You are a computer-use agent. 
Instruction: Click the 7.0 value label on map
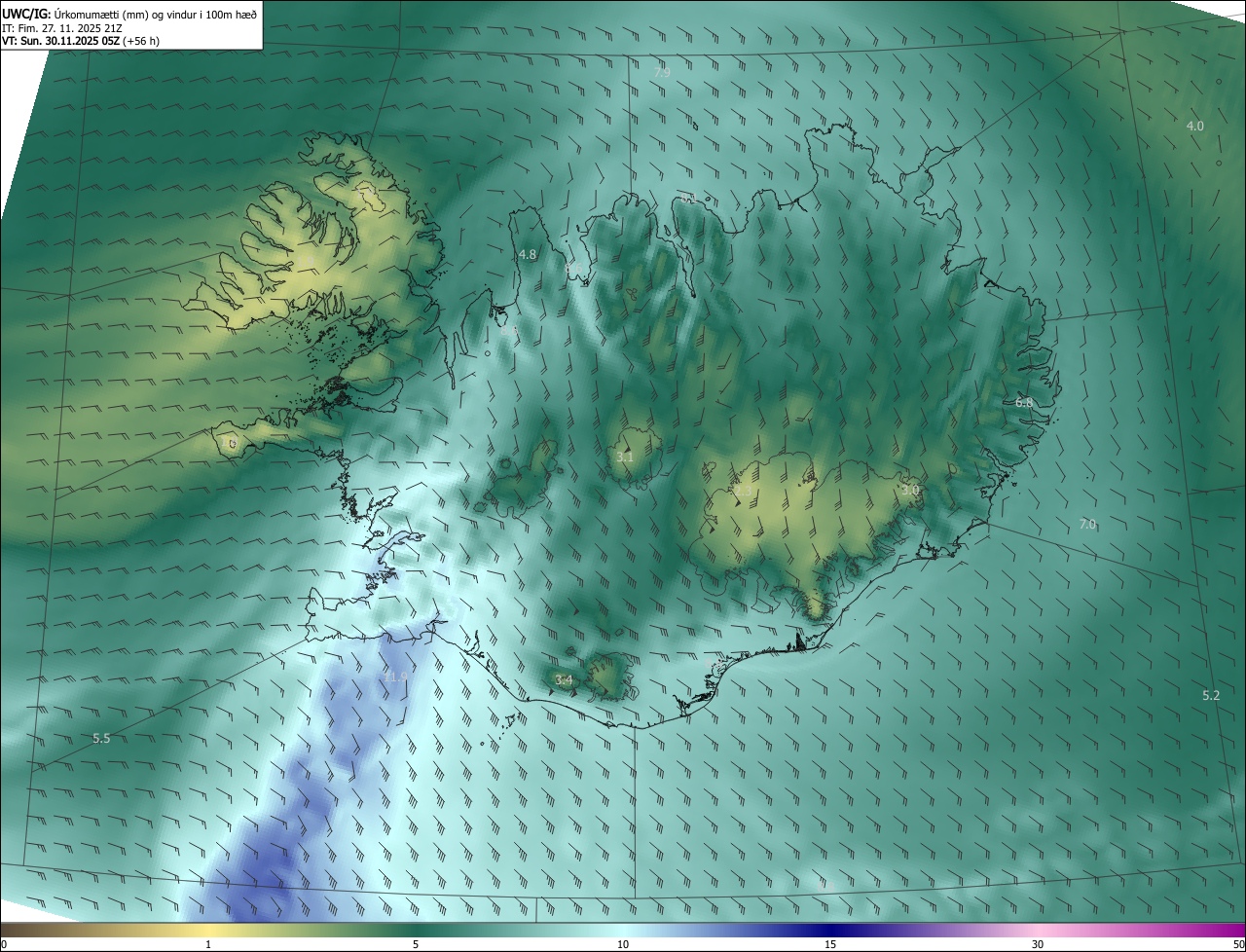pos(1087,525)
